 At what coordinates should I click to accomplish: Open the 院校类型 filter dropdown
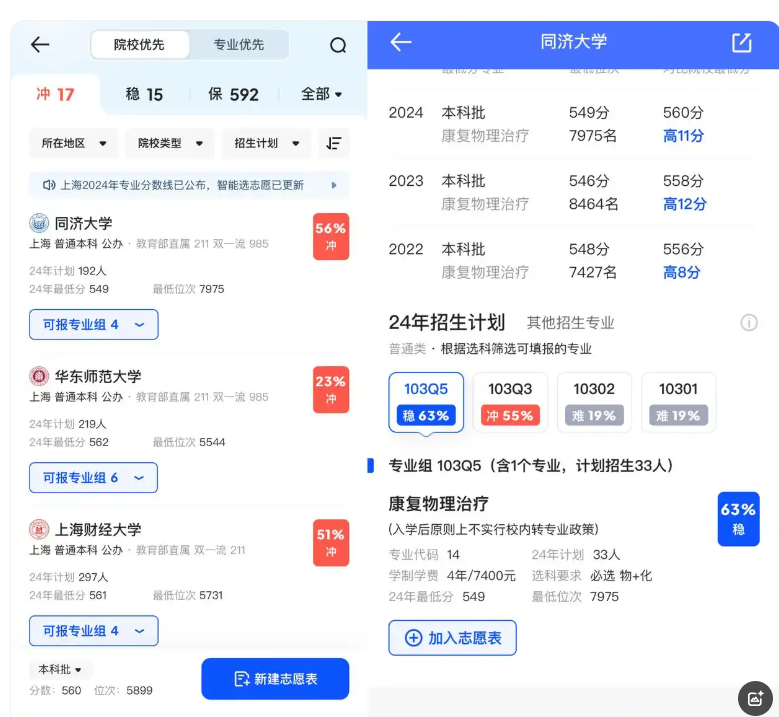pyautogui.click(x=170, y=143)
